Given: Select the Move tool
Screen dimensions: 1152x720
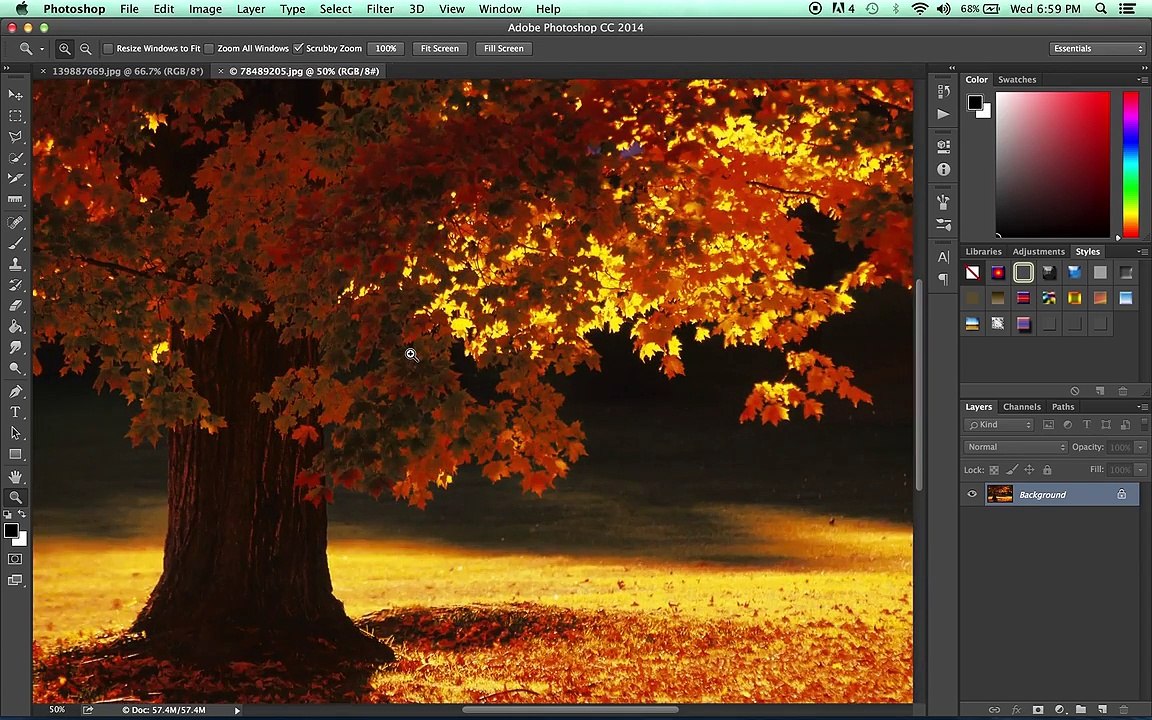Looking at the screenshot, I should click(x=15, y=95).
